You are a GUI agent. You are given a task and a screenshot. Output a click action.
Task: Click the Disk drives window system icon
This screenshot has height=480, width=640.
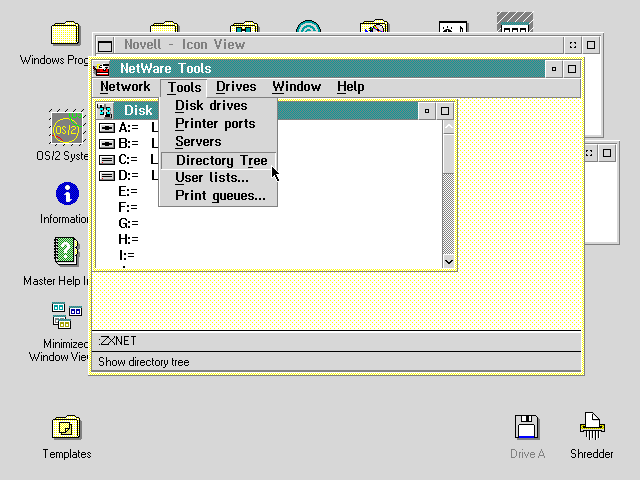(105, 110)
